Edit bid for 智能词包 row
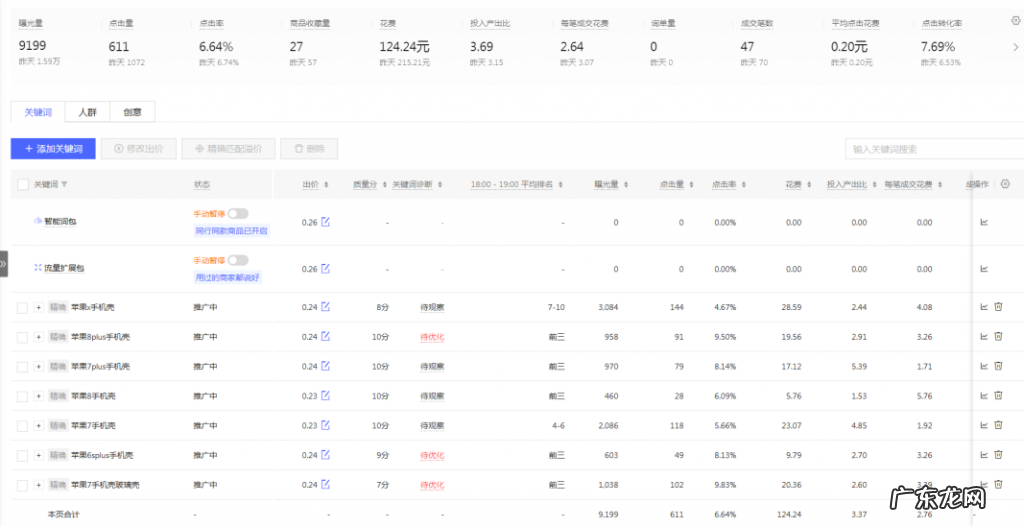The image size is (1024, 527). (x=325, y=222)
